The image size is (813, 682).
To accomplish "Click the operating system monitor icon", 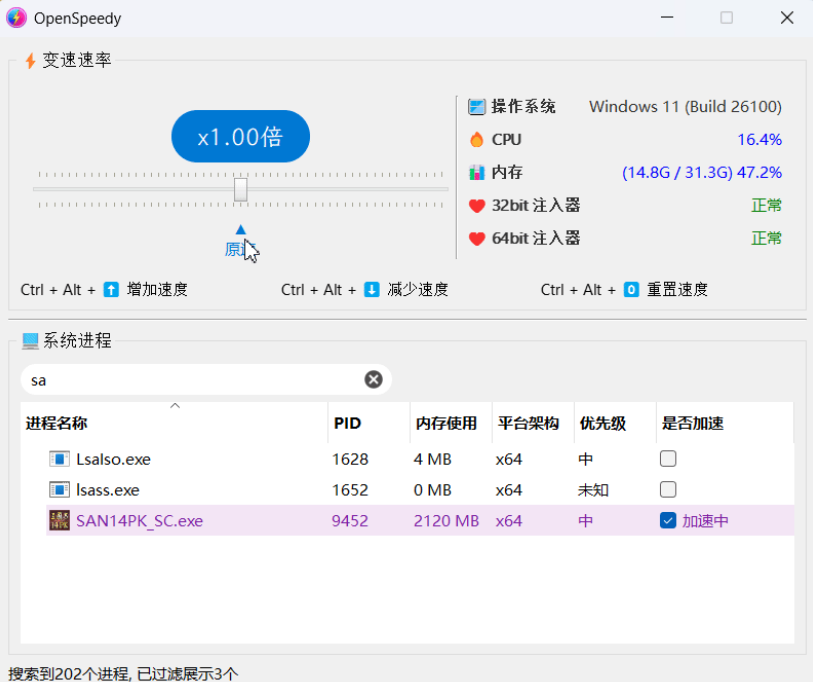I will click(476, 107).
